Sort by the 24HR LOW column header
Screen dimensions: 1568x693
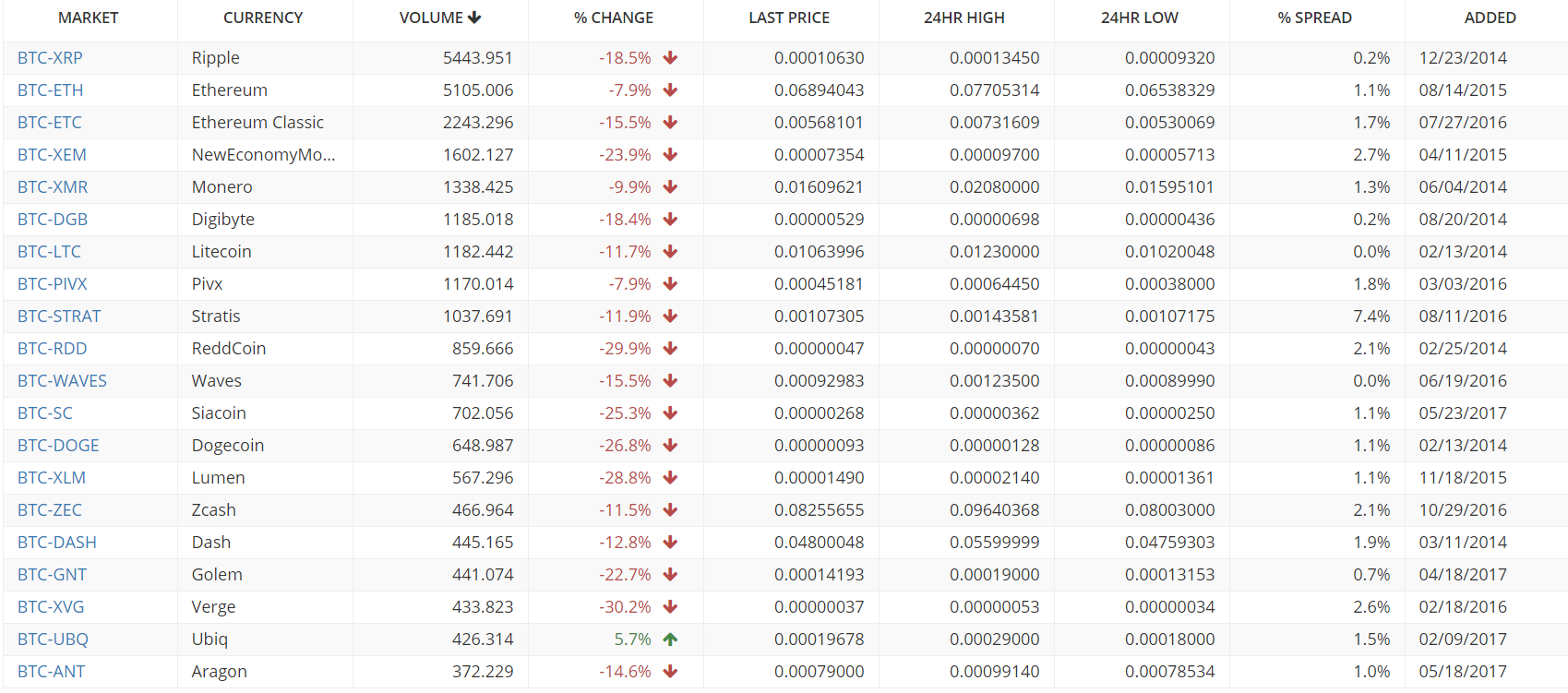pos(1140,18)
